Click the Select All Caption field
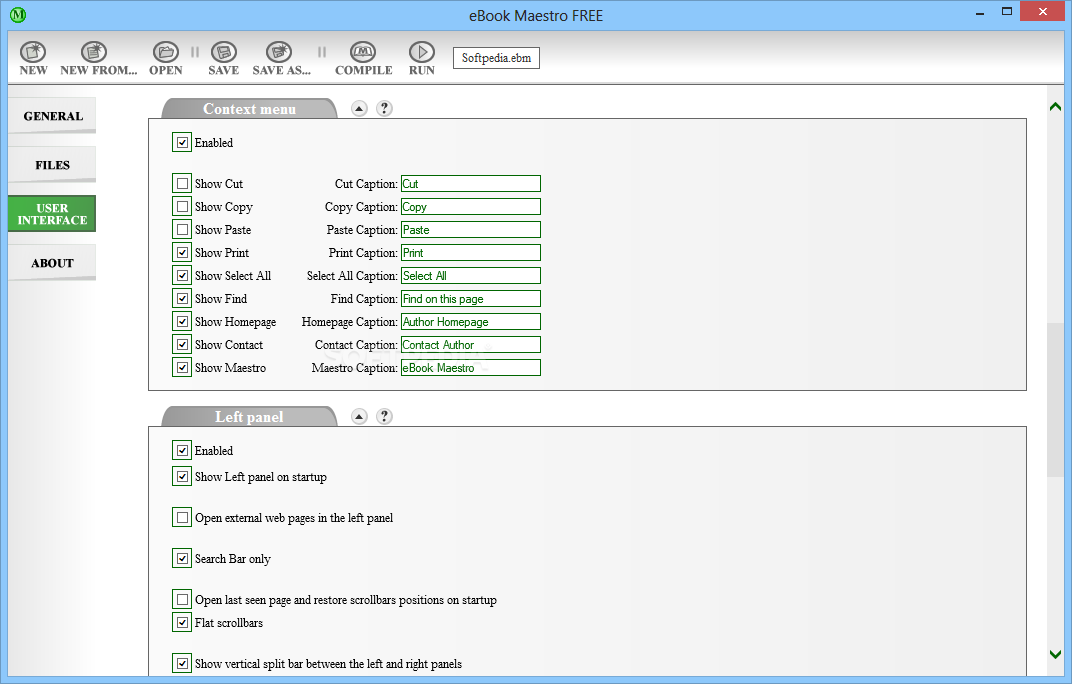This screenshot has height=684, width=1072. (x=470, y=276)
